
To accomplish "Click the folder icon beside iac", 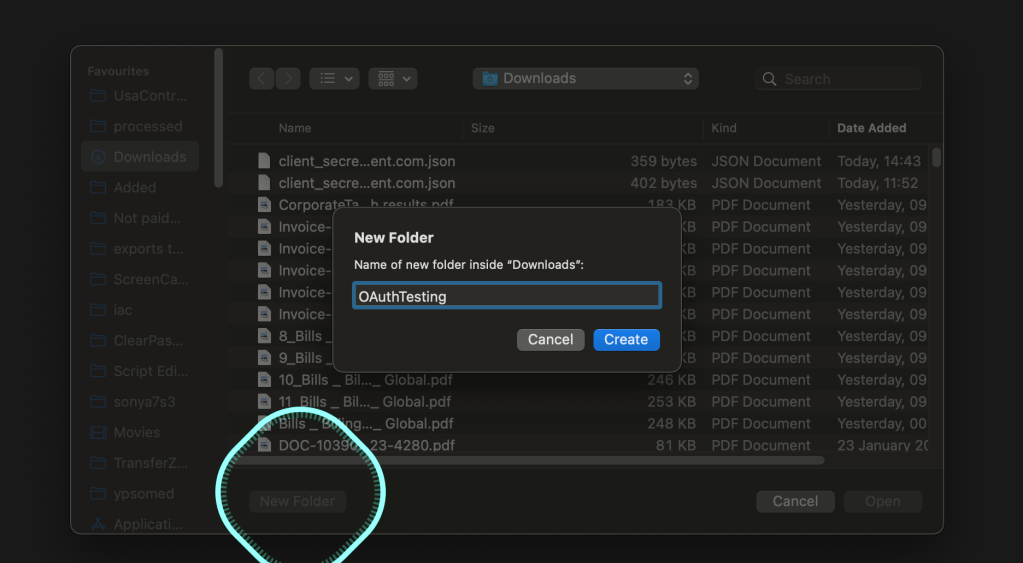I will coord(98,310).
